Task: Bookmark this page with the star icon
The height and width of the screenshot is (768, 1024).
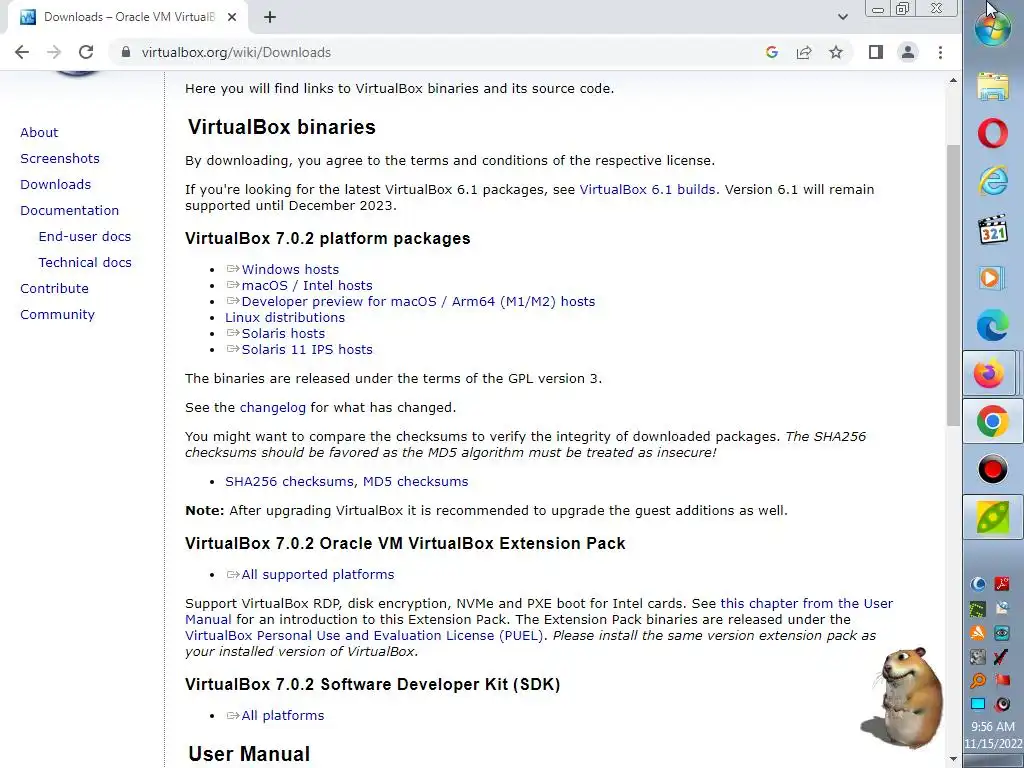Action: click(836, 52)
